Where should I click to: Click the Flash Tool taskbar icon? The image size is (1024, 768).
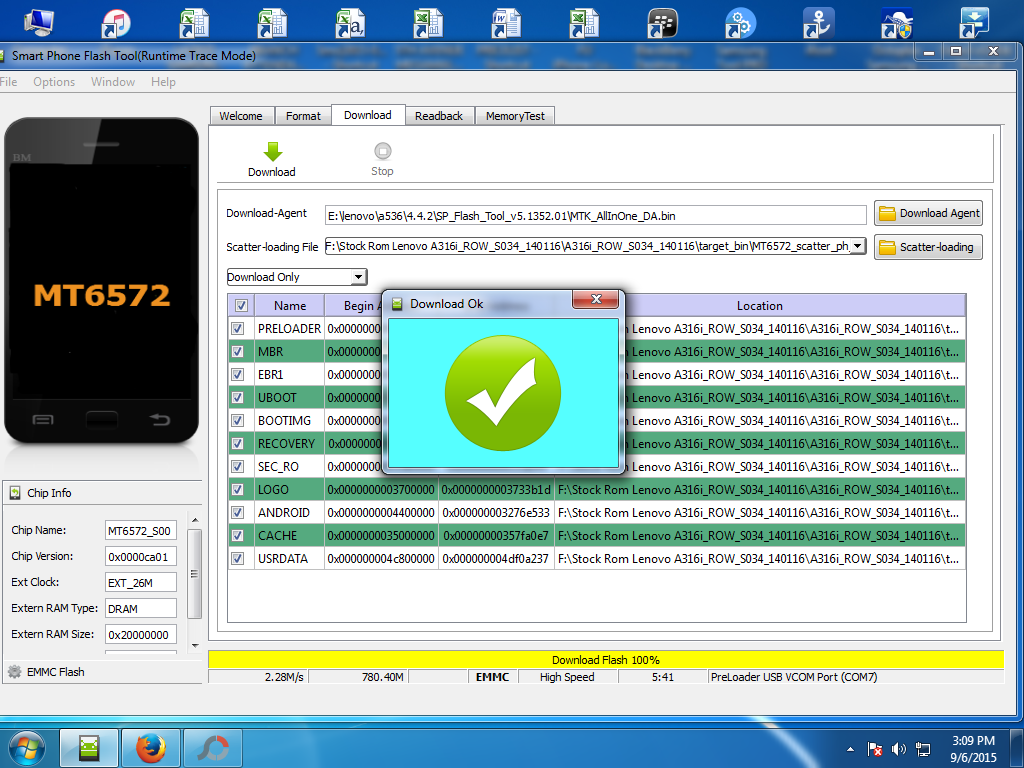[89, 747]
